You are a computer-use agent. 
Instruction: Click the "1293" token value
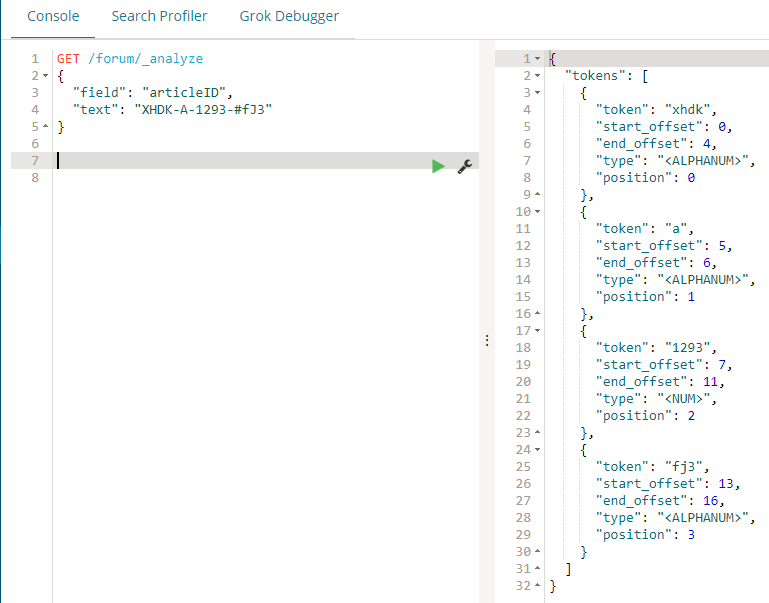(x=687, y=348)
